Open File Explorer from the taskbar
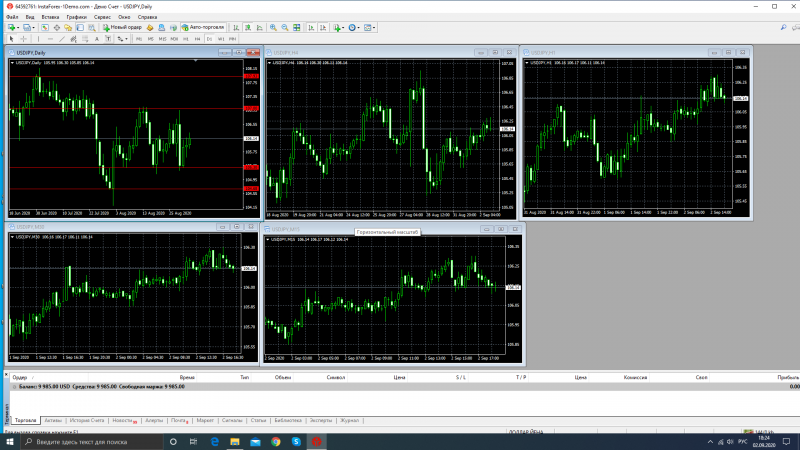This screenshot has height=450, width=800. click(x=235, y=442)
